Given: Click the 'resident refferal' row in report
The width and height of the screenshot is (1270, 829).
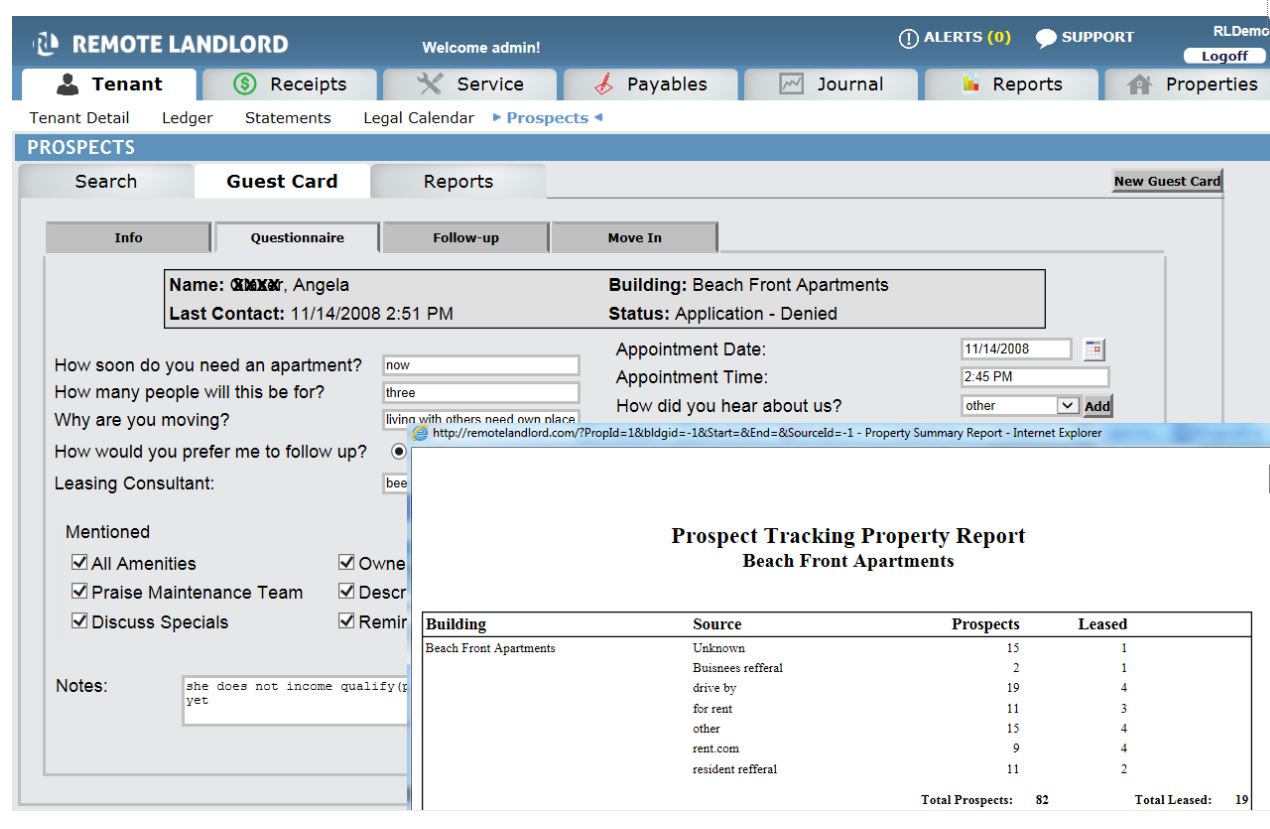Looking at the screenshot, I should [836, 769].
